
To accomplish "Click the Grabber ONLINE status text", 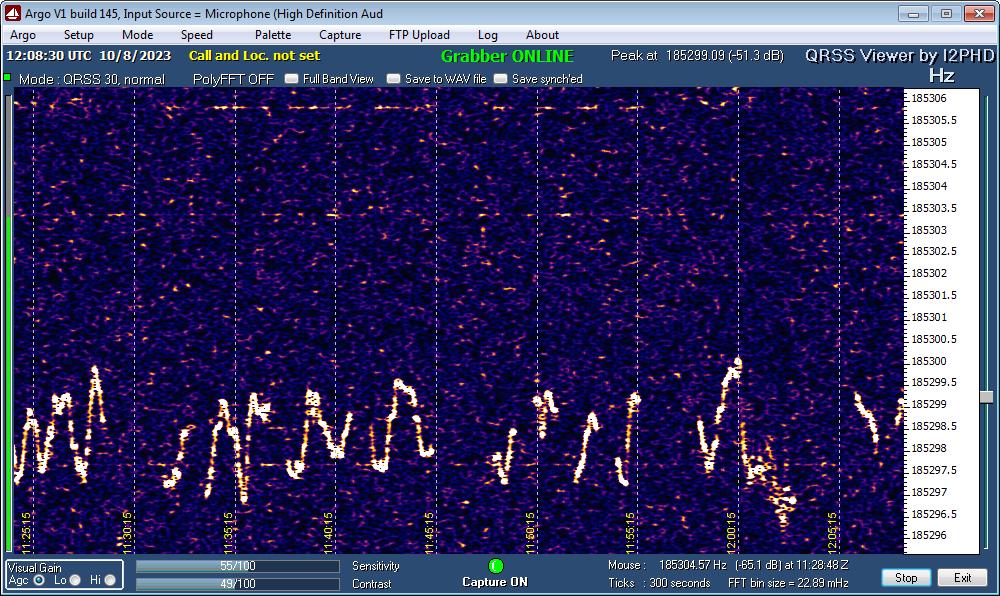I will tap(507, 56).
